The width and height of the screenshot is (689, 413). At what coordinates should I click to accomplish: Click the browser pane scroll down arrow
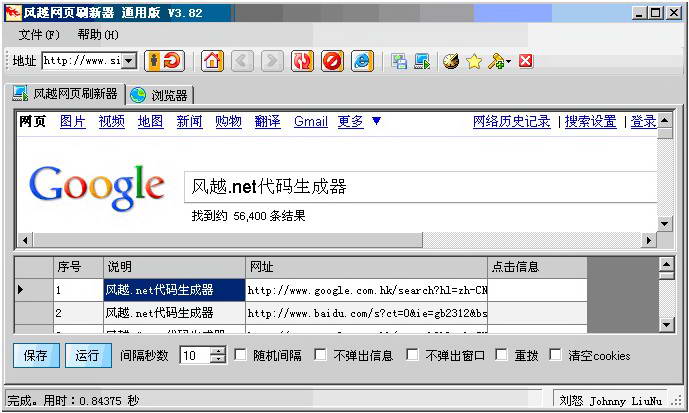click(665, 224)
